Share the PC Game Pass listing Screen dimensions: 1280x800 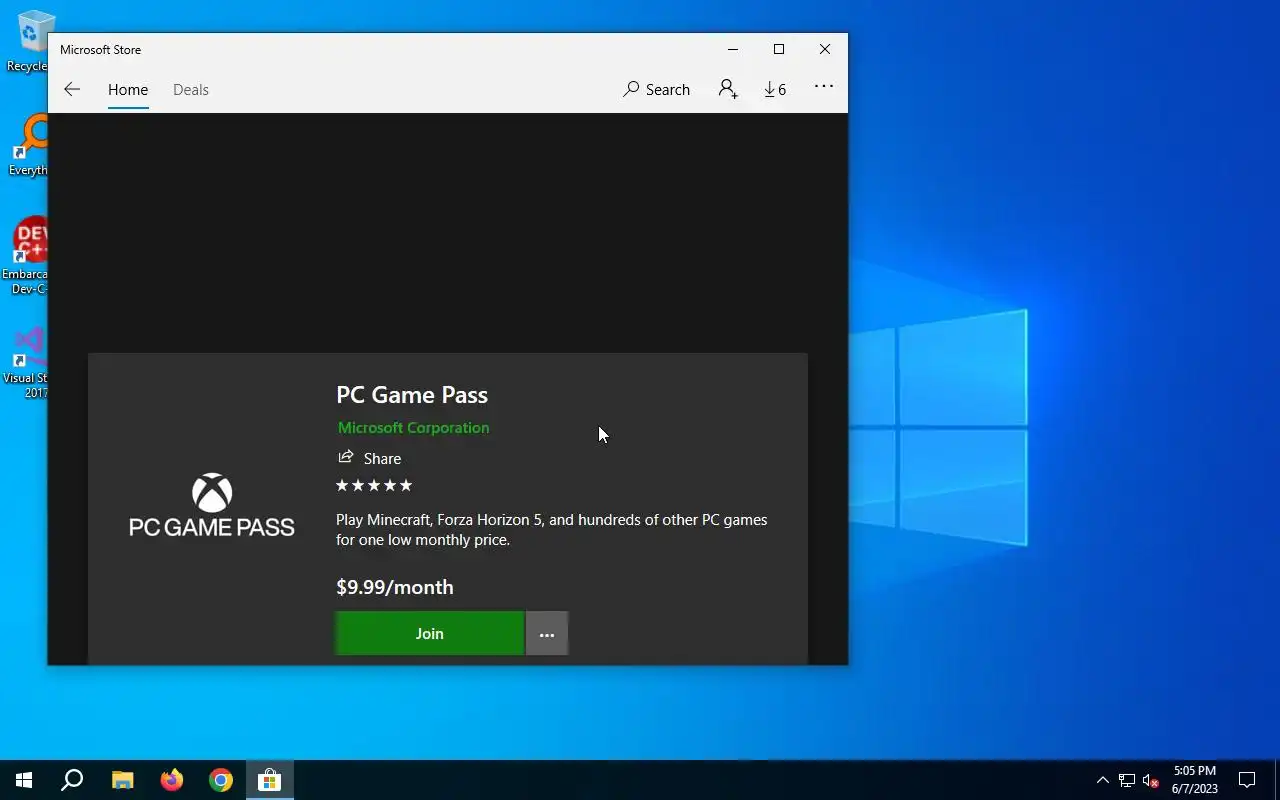point(370,458)
